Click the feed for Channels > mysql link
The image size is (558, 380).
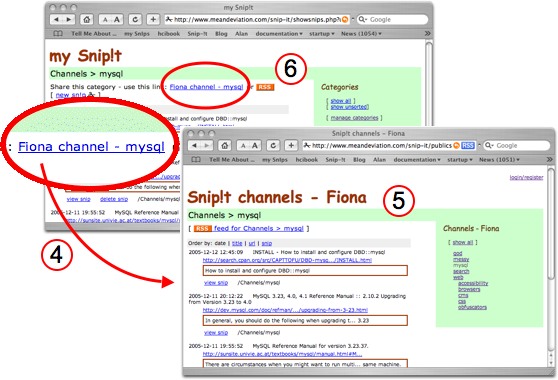point(259,228)
